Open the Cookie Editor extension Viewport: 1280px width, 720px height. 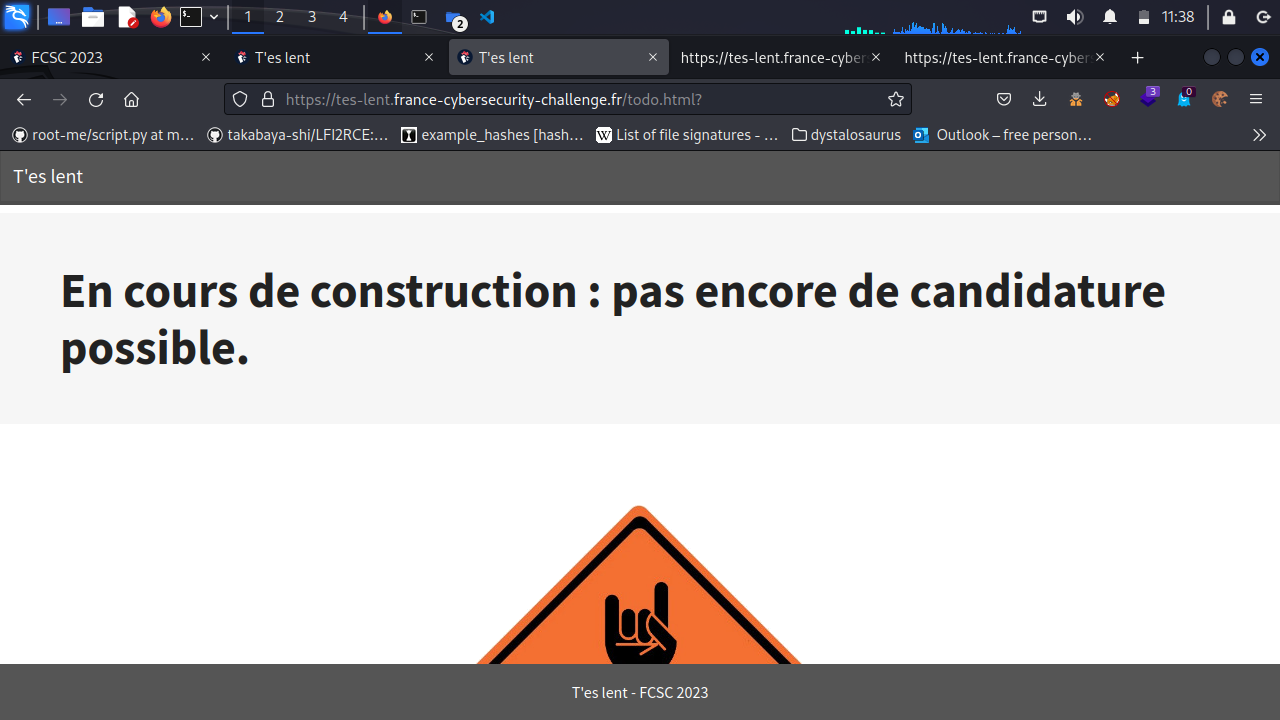[x=1219, y=99]
